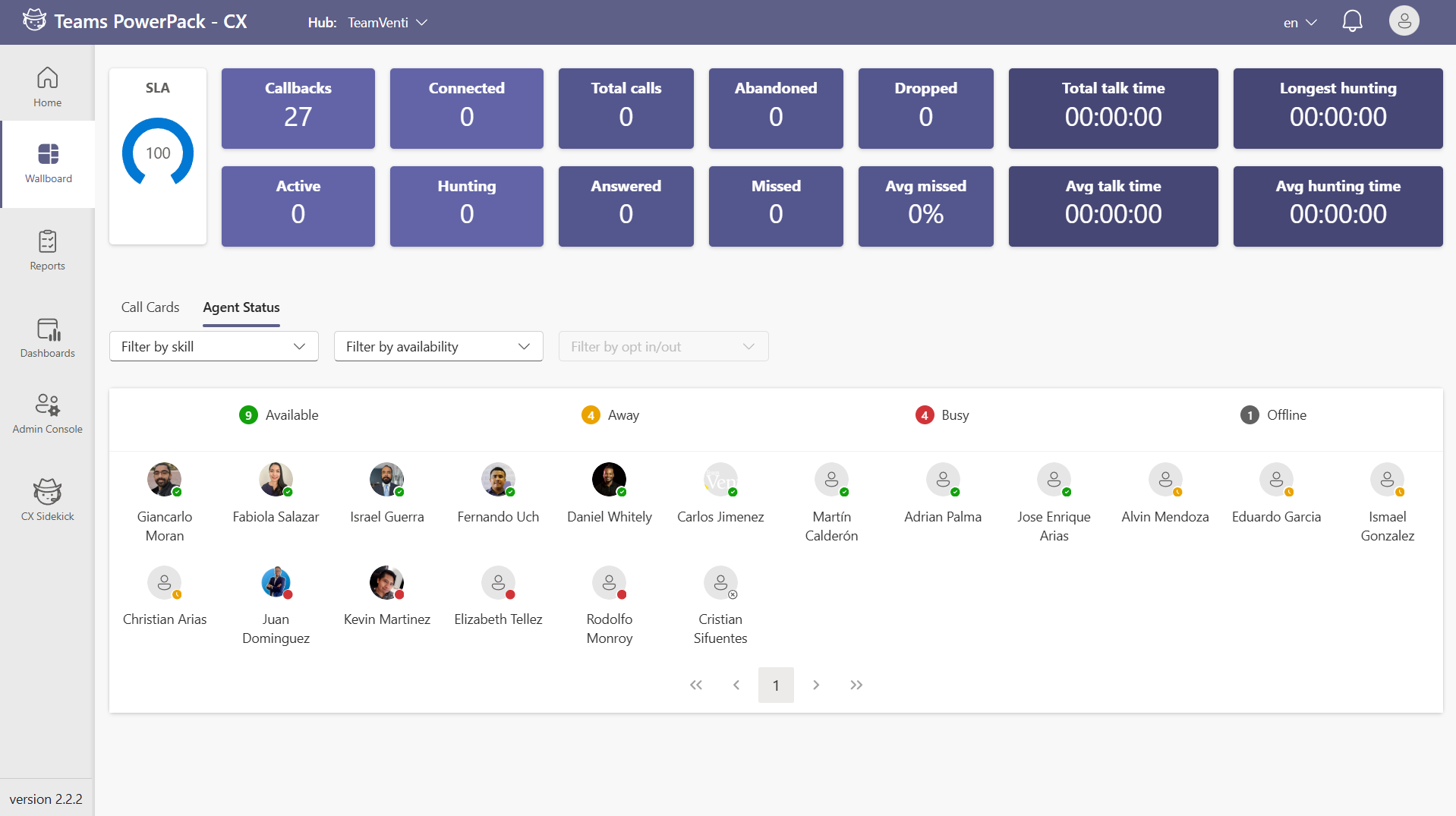Click the version 2.2.2 label
The height and width of the screenshot is (816, 1456).
pyautogui.click(x=46, y=799)
